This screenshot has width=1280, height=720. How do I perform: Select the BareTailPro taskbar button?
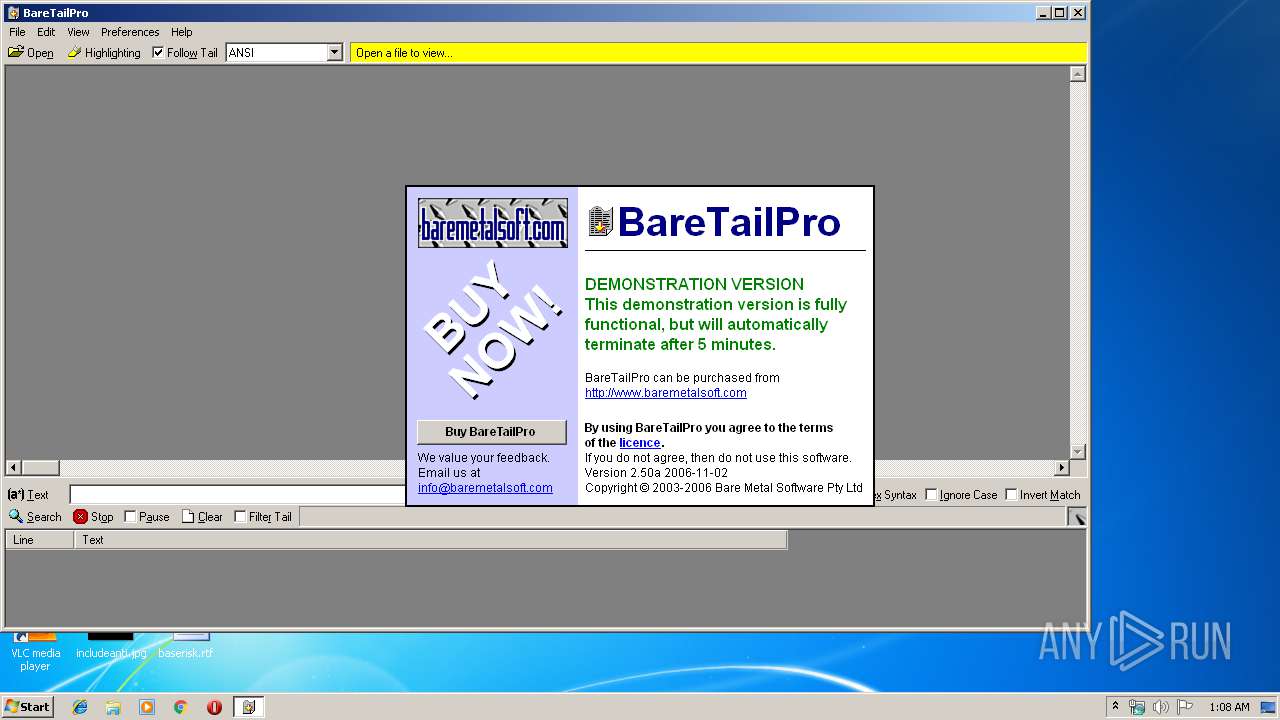pyautogui.click(x=248, y=707)
